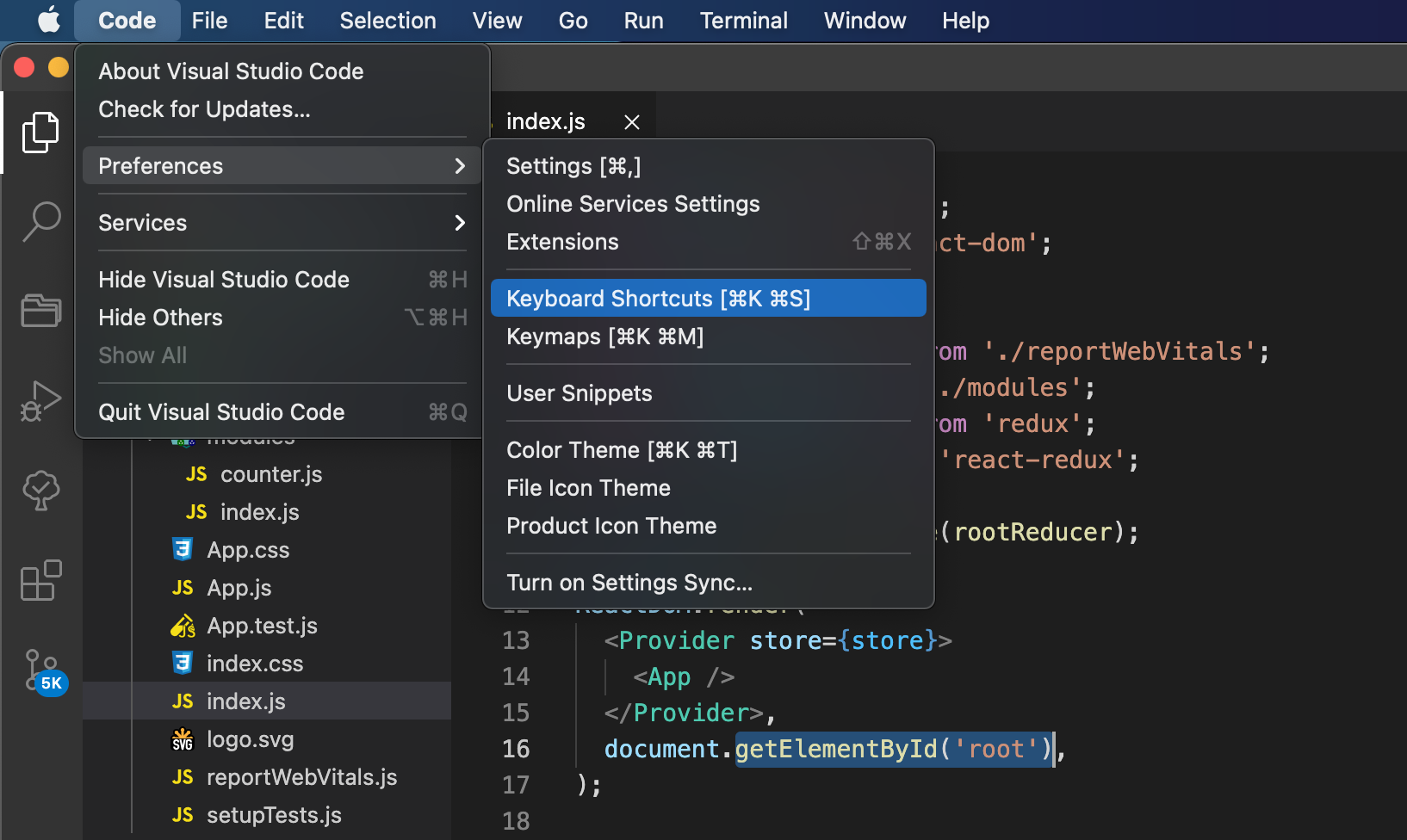Image resolution: width=1407 pixels, height=840 pixels.
Task: Open User Snippets
Action: pos(709,393)
